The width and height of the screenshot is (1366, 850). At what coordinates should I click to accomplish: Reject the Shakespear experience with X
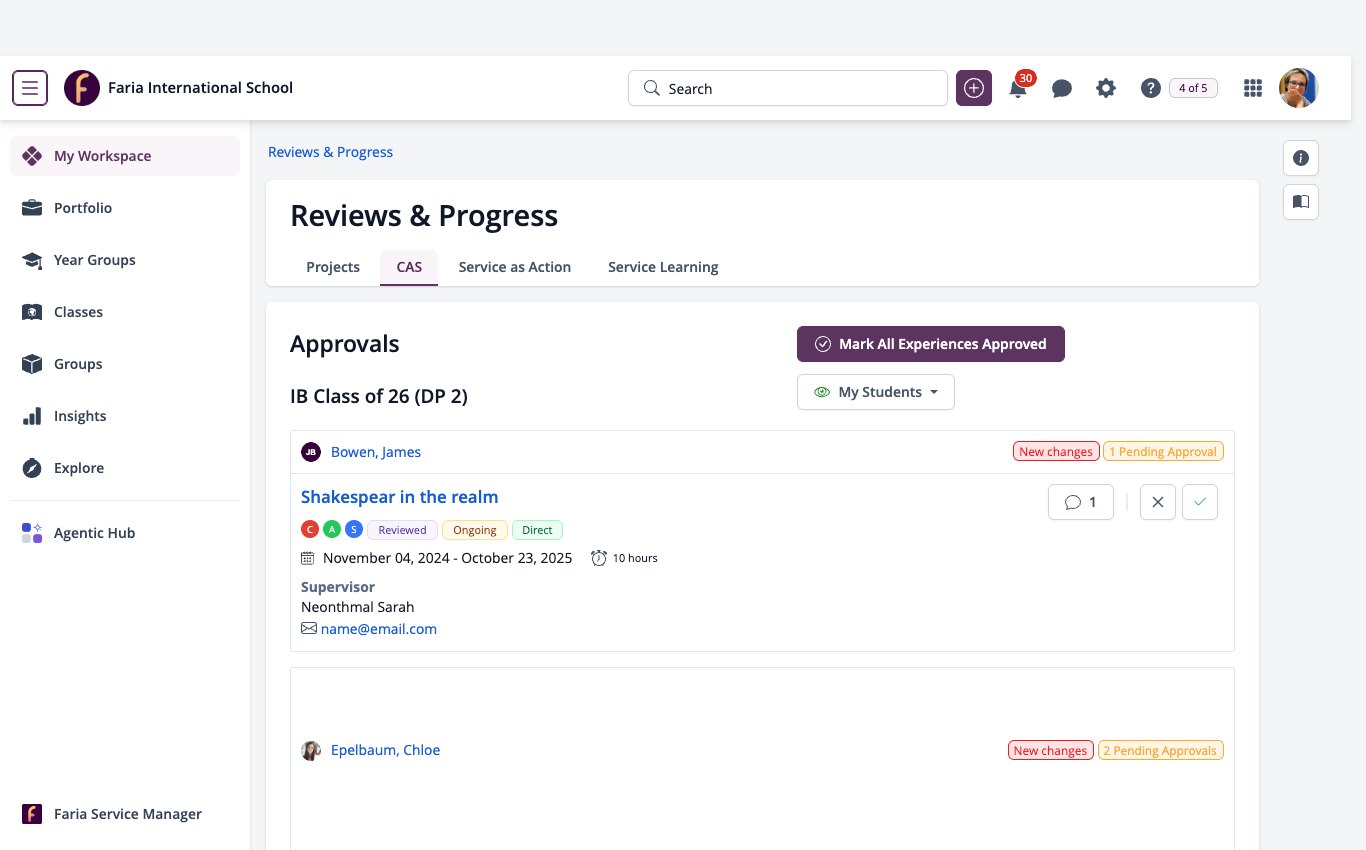click(1158, 502)
